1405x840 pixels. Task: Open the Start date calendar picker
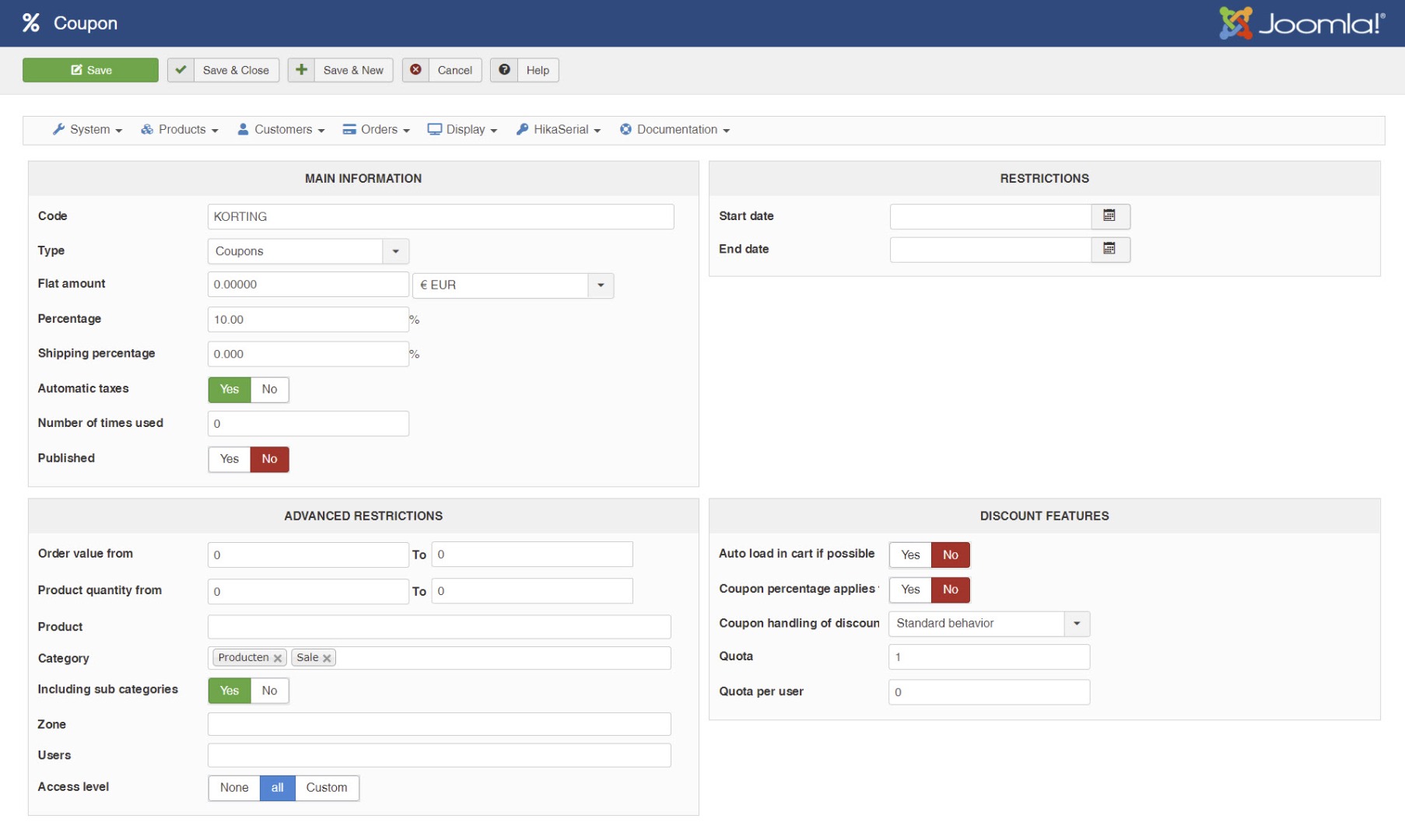1110,216
